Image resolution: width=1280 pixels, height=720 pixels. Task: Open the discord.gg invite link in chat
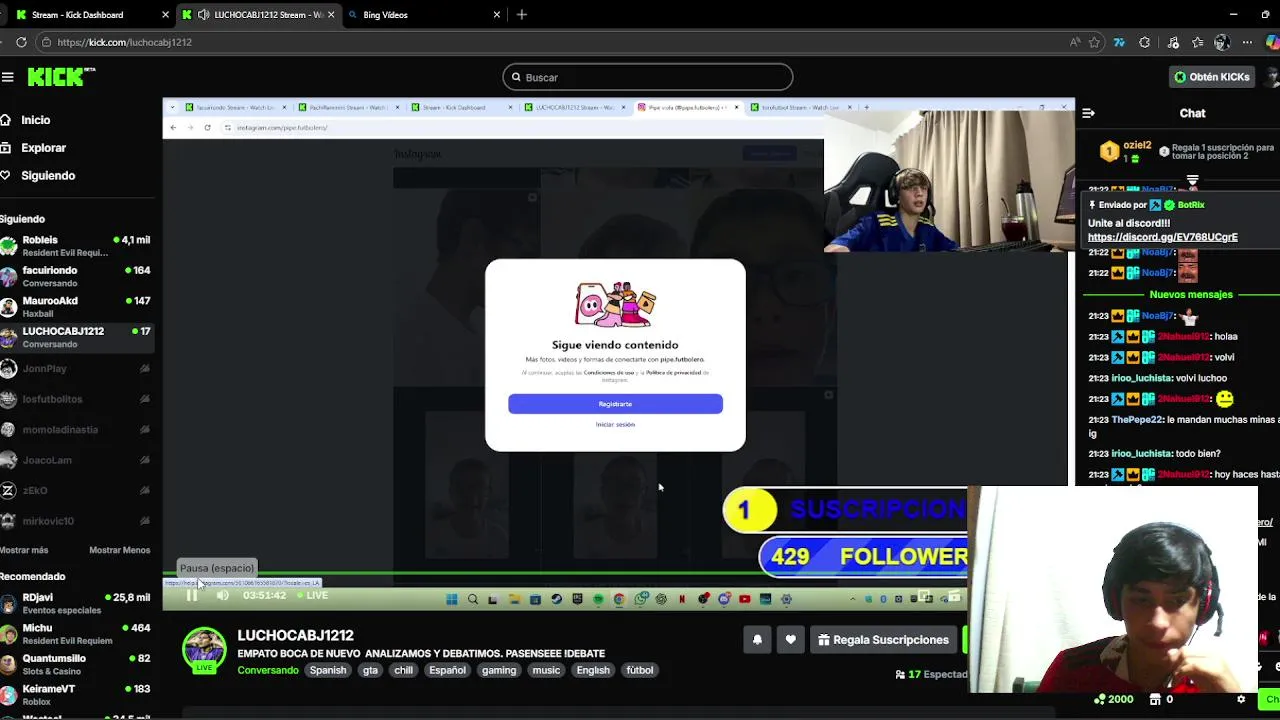coord(1162,237)
